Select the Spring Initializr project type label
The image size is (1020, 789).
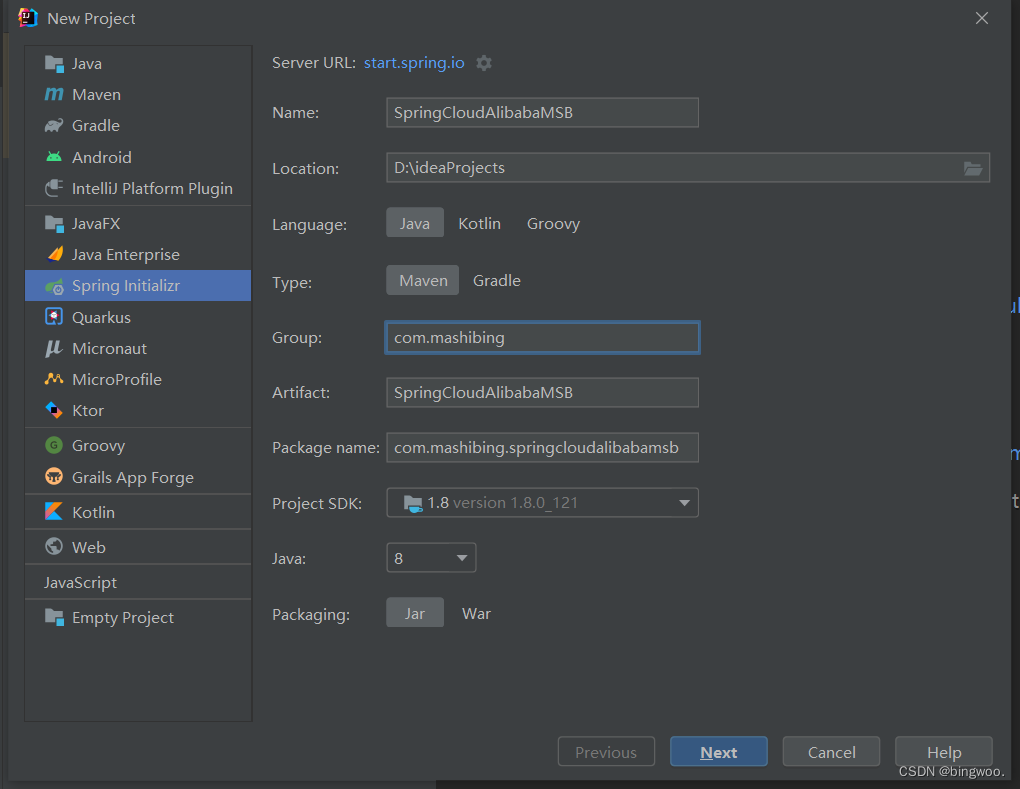pos(126,286)
